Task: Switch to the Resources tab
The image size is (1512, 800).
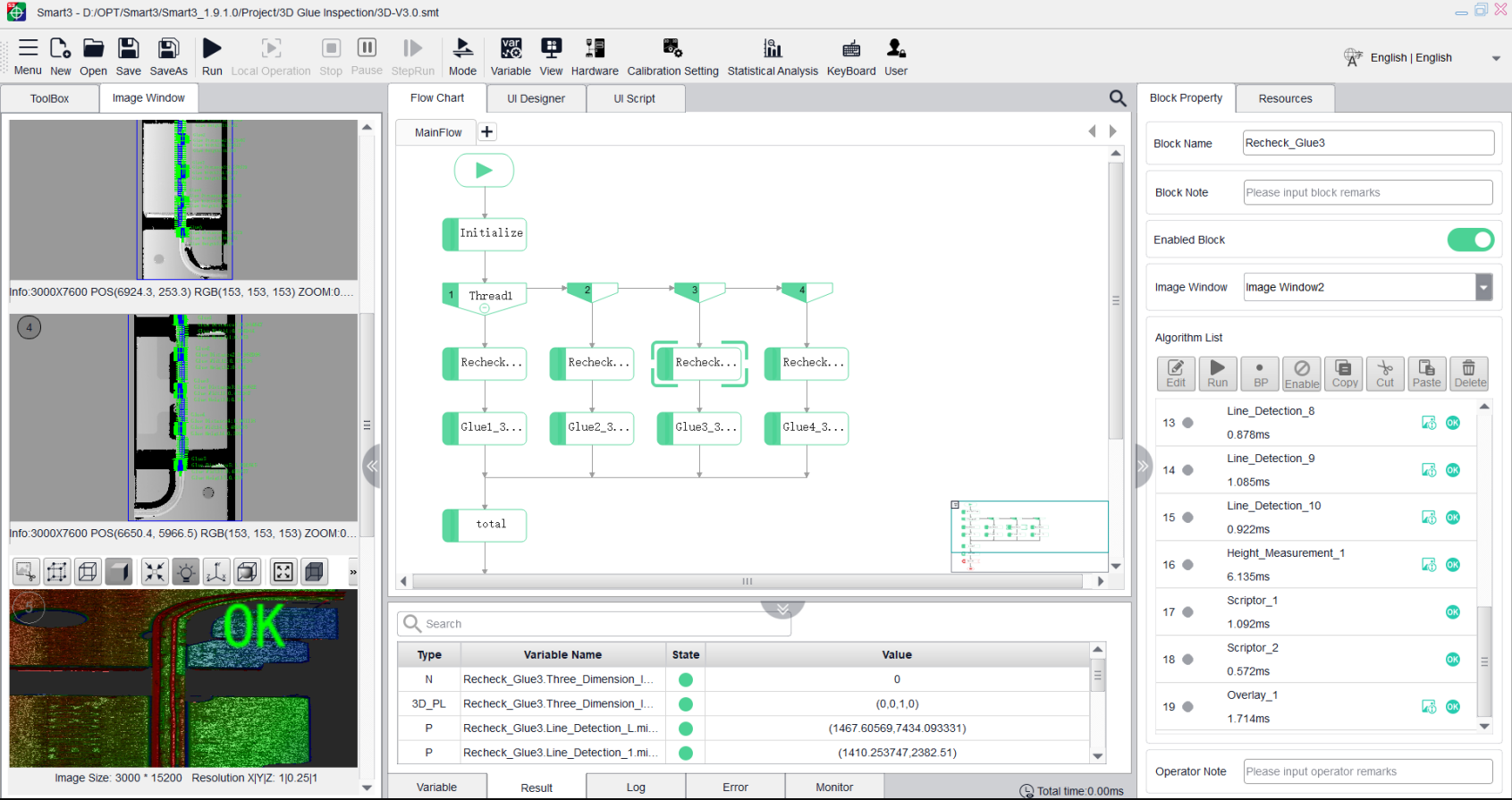Action: click(1285, 98)
